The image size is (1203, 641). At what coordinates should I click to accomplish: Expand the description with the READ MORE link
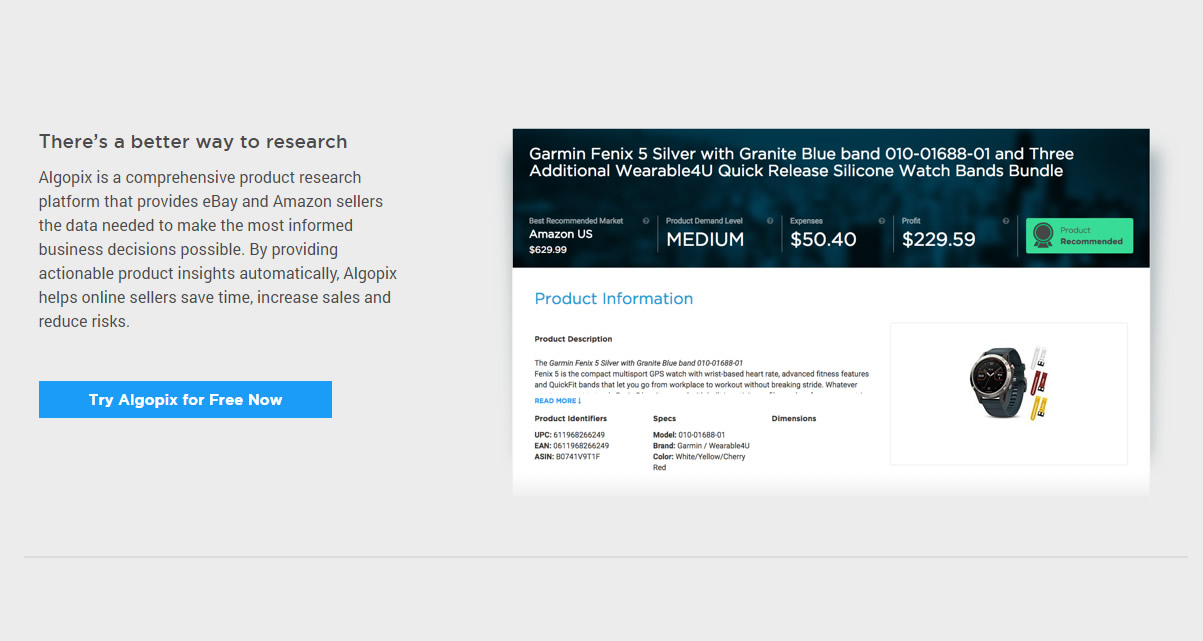558,401
